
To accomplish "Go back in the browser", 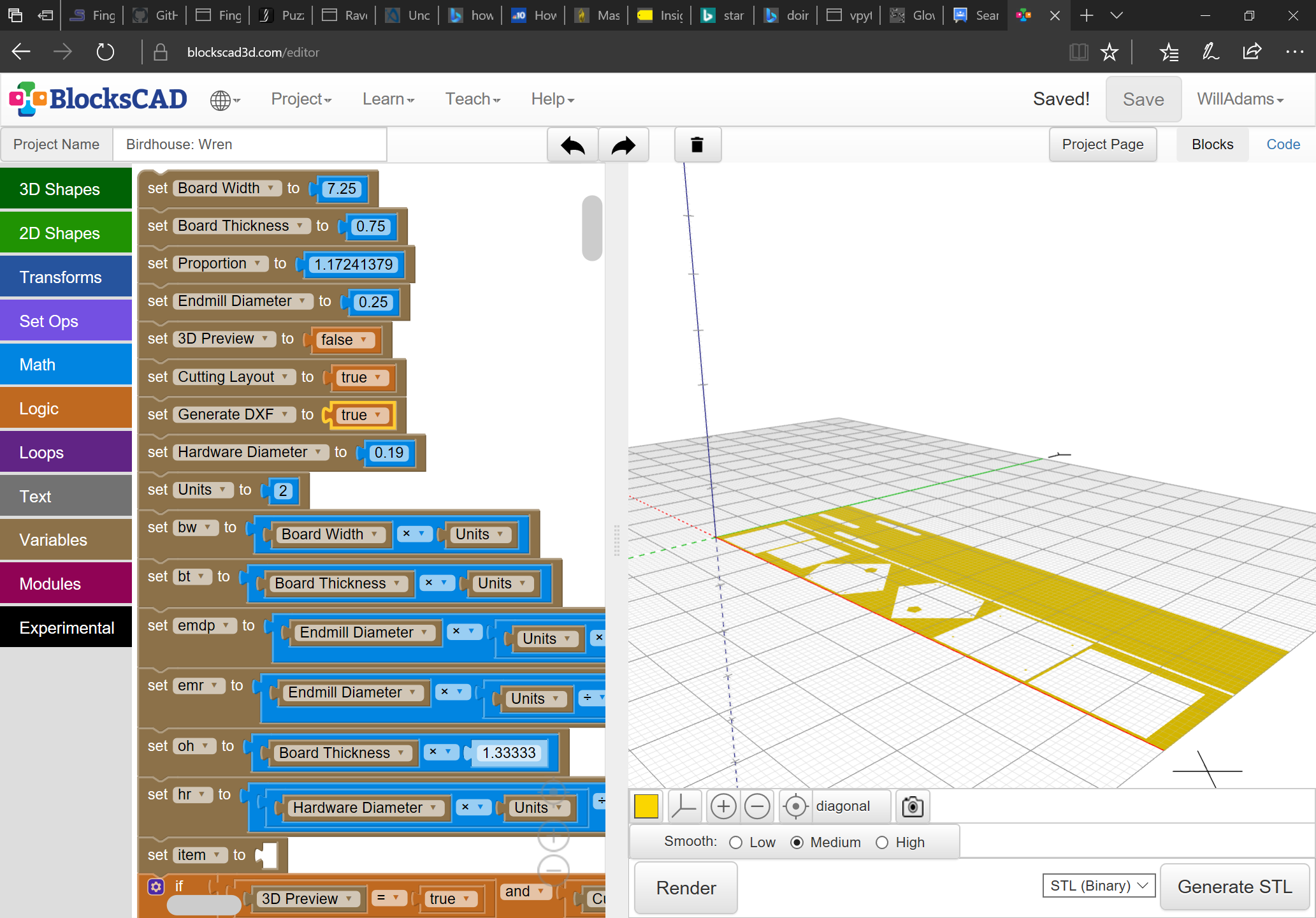I will pyautogui.click(x=21, y=52).
